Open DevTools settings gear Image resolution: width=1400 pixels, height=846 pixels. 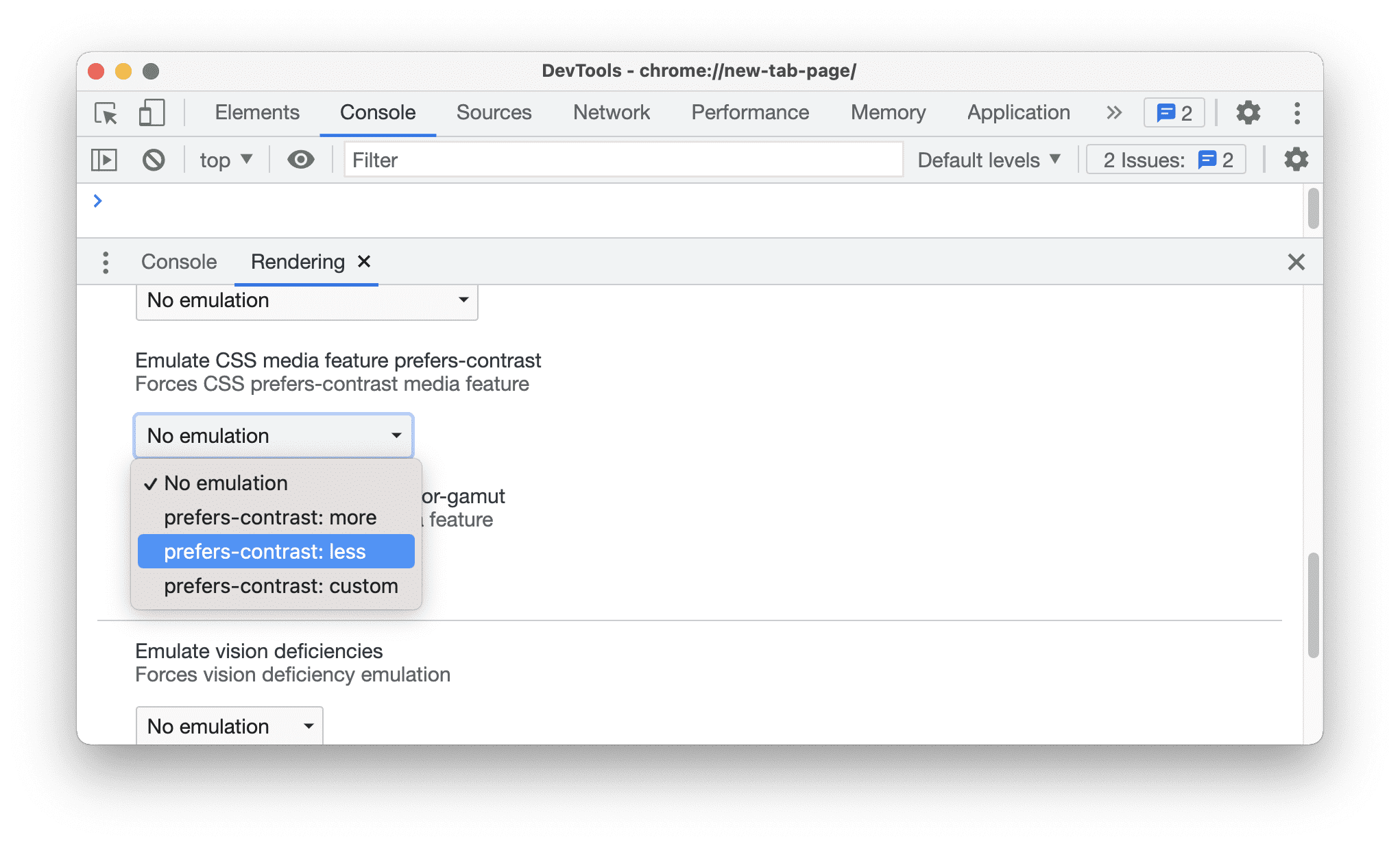click(1249, 112)
